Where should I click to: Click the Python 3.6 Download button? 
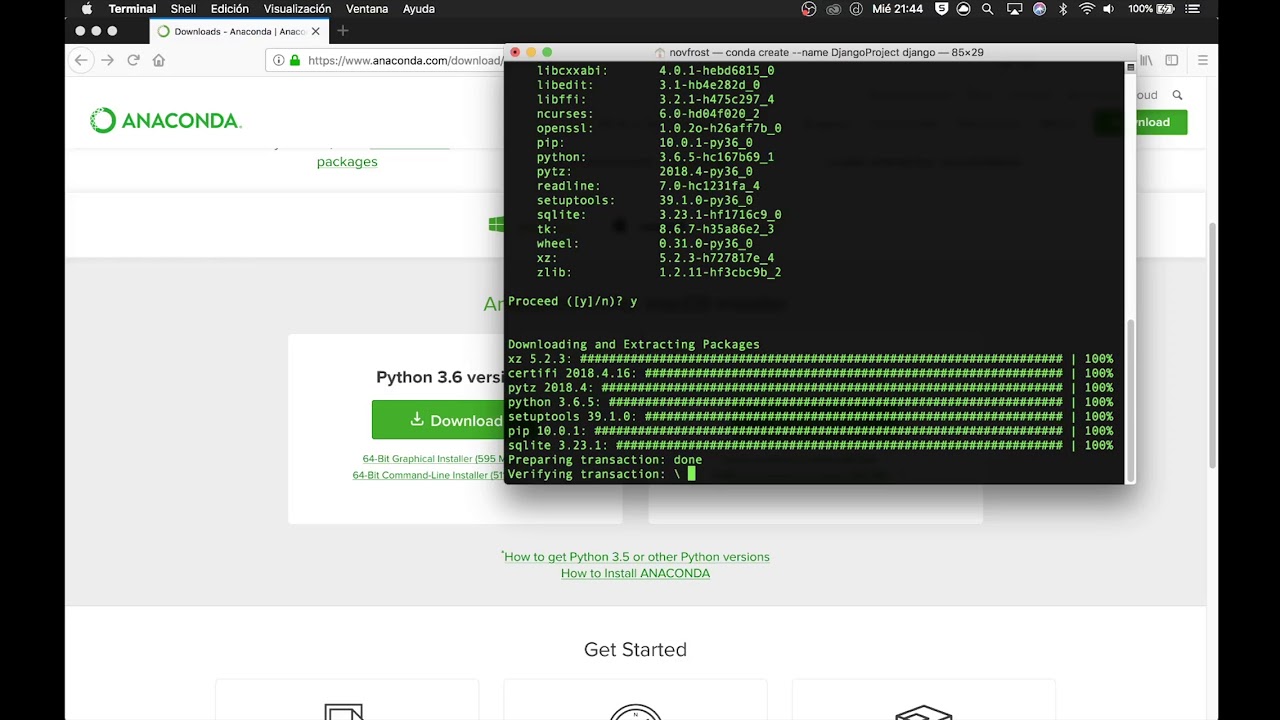(438, 420)
